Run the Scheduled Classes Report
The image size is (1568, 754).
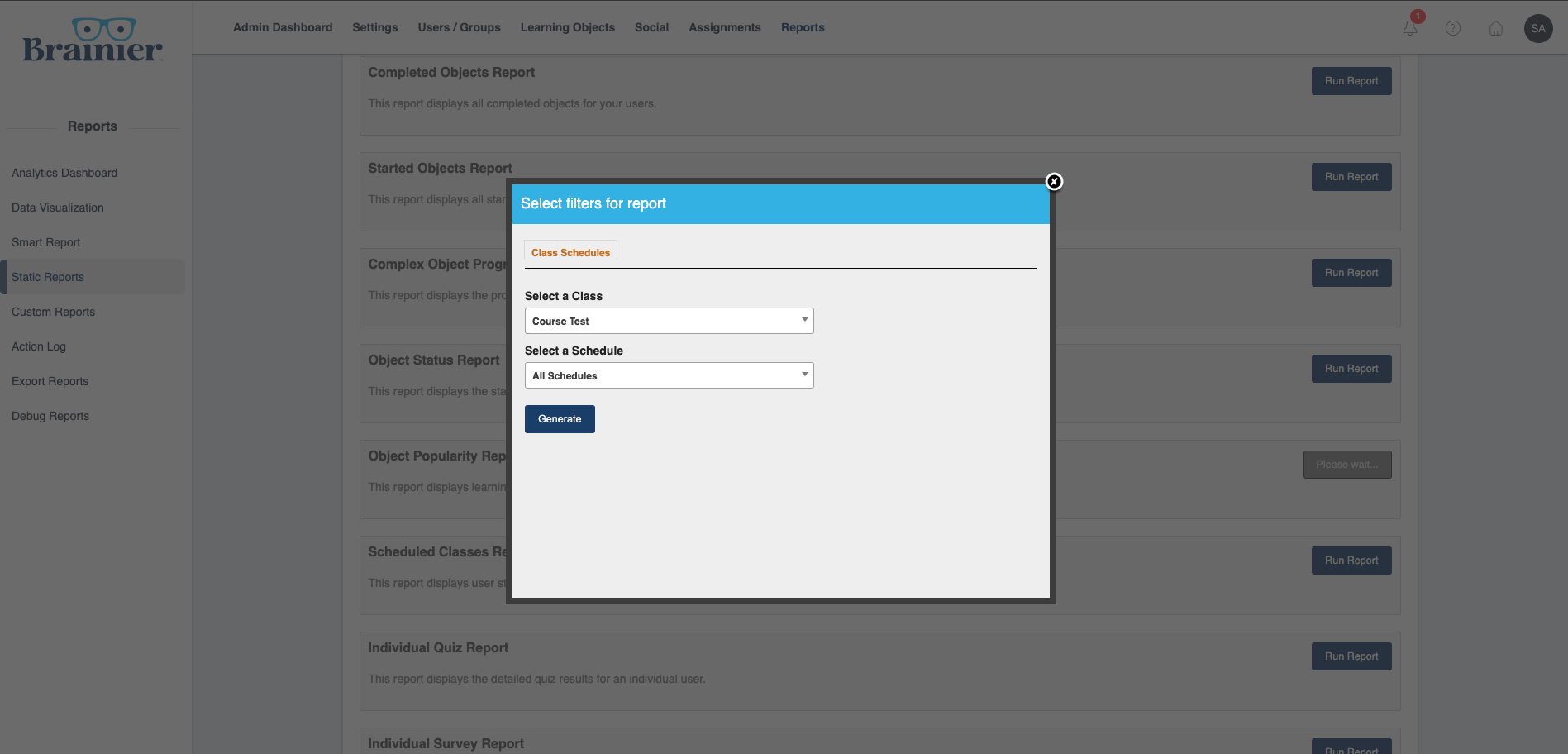click(1351, 561)
